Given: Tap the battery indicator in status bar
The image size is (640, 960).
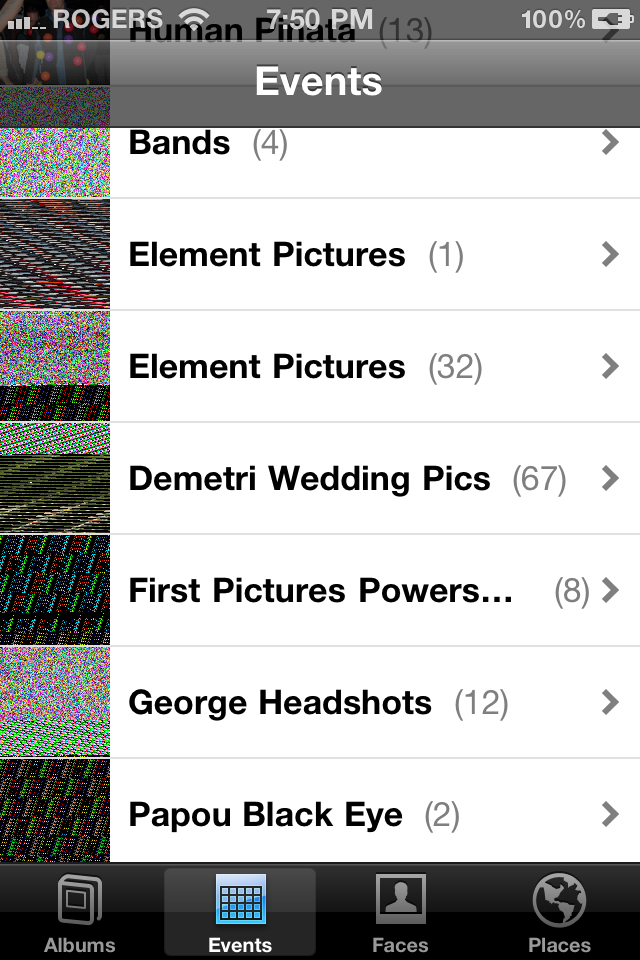Looking at the screenshot, I should pyautogui.click(x=611, y=20).
